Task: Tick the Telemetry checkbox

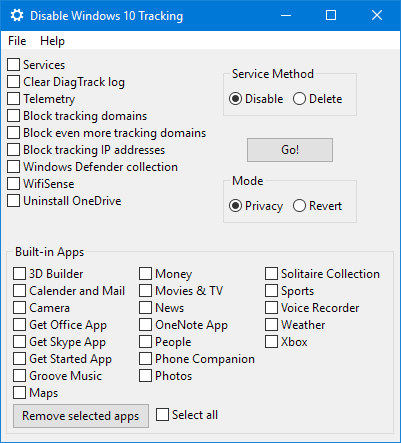Action: pos(13,99)
